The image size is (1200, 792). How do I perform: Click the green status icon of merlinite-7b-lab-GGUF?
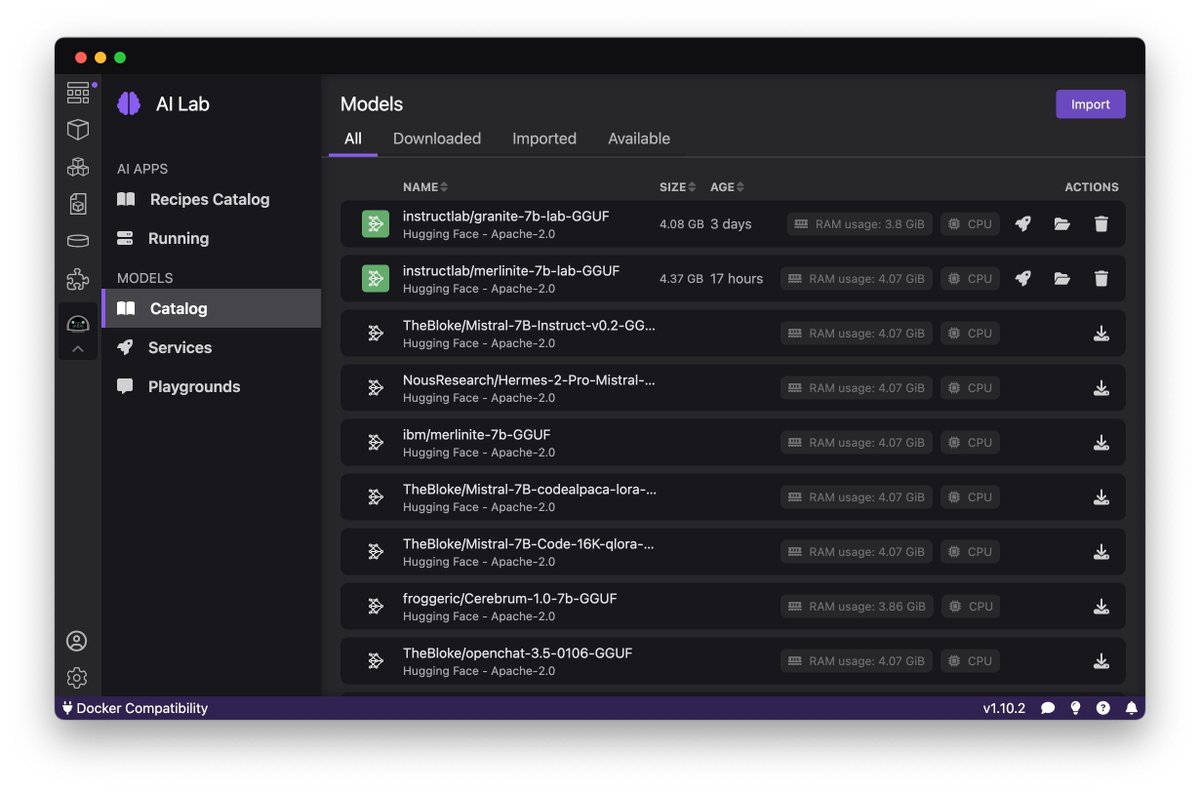coord(376,279)
